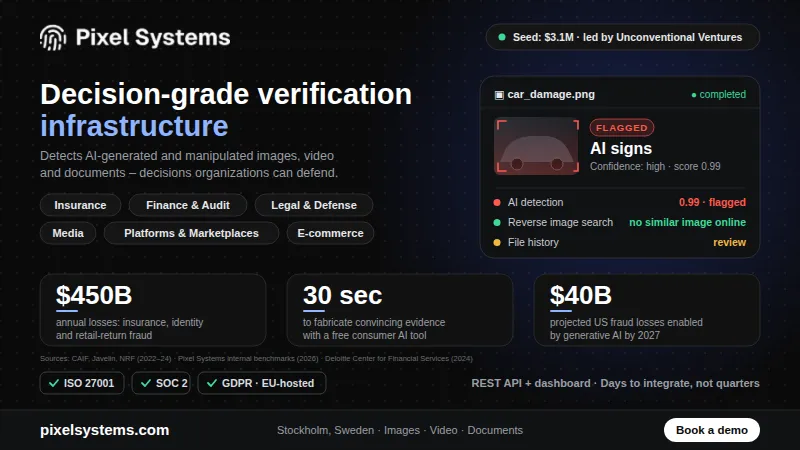
Task: Click Video in the footer
Action: click(x=443, y=430)
